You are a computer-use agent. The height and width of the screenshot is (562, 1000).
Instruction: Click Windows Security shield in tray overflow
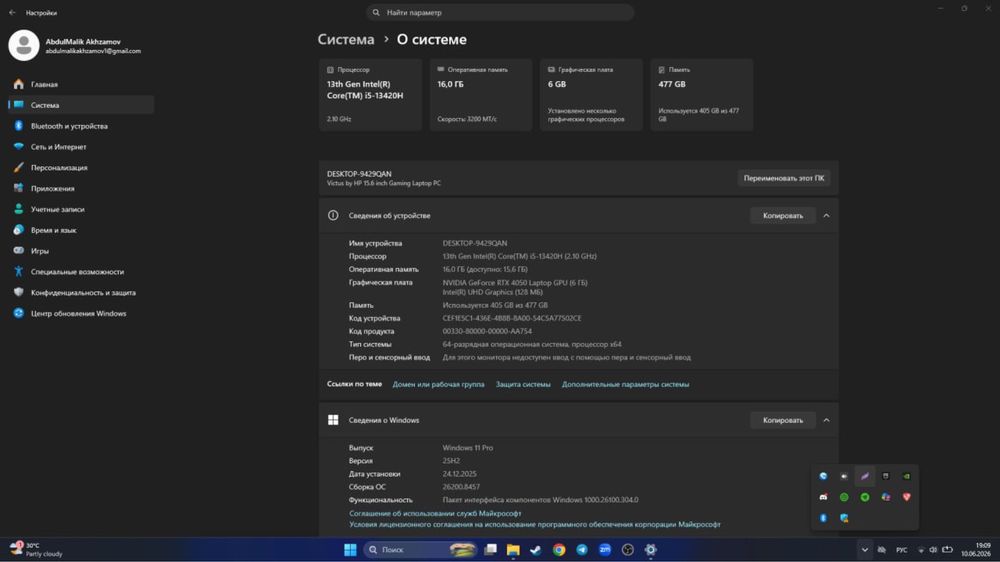coord(844,518)
